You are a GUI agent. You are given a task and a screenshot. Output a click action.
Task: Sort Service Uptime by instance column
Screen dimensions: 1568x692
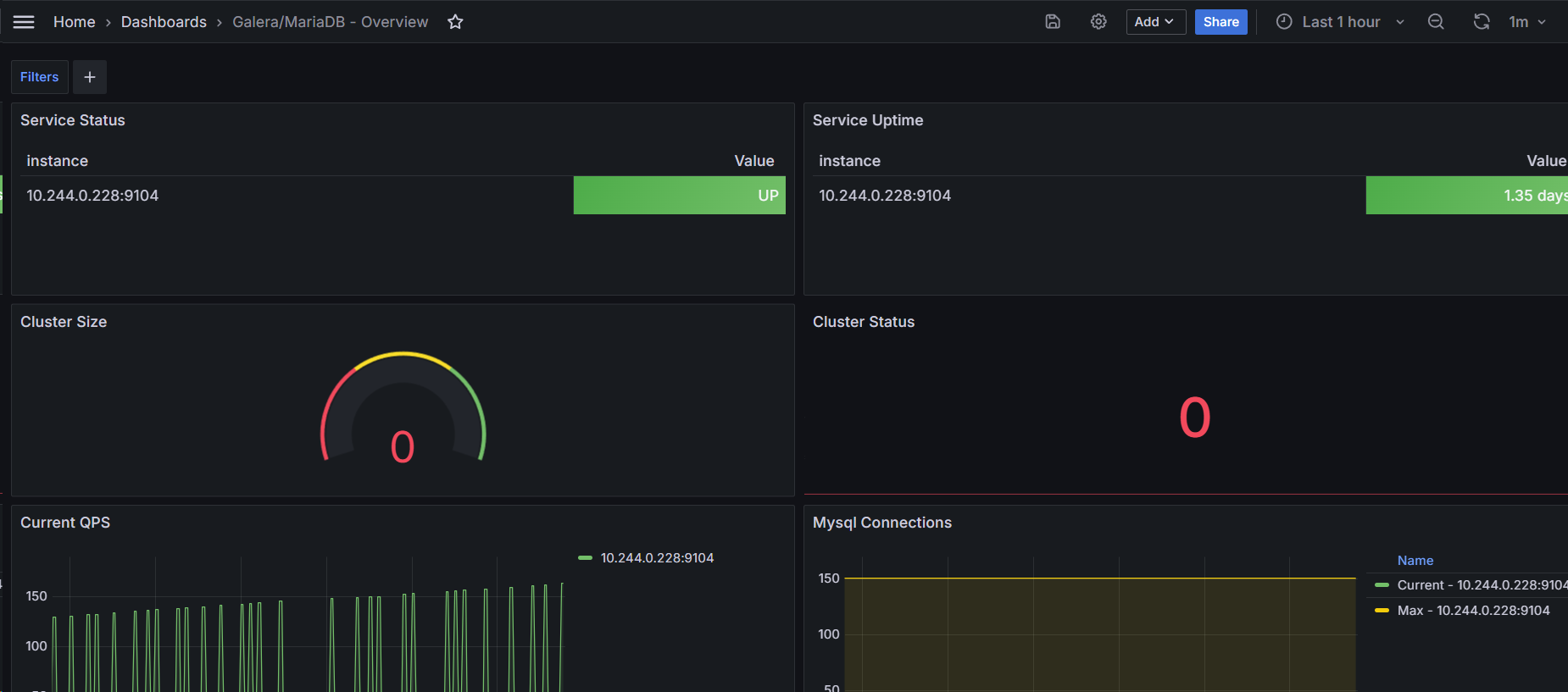pos(849,161)
